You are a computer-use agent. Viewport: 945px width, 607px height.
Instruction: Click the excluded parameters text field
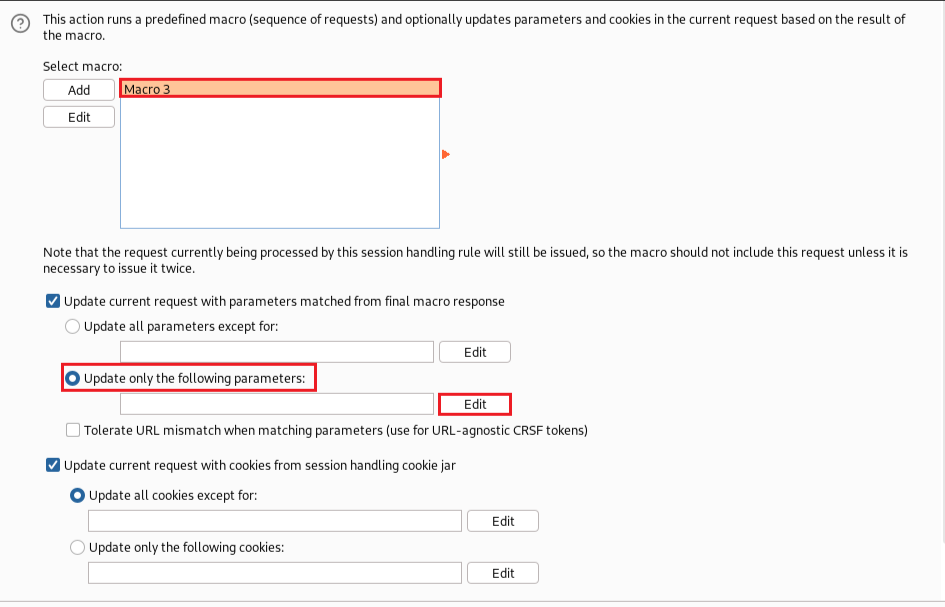click(x=277, y=352)
